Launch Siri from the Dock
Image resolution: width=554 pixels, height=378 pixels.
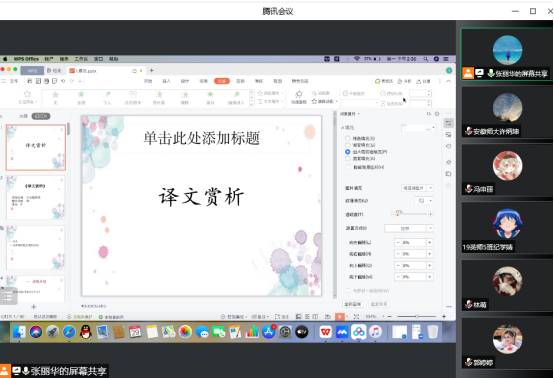(36, 332)
